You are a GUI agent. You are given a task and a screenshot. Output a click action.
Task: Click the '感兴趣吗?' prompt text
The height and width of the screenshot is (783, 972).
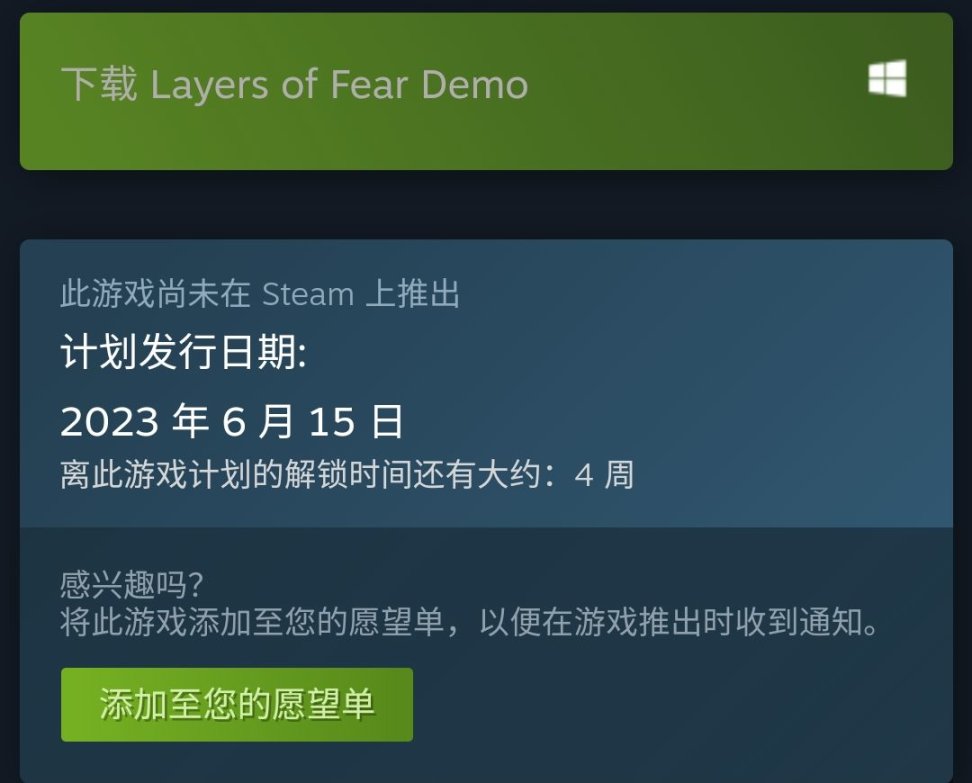[132, 584]
